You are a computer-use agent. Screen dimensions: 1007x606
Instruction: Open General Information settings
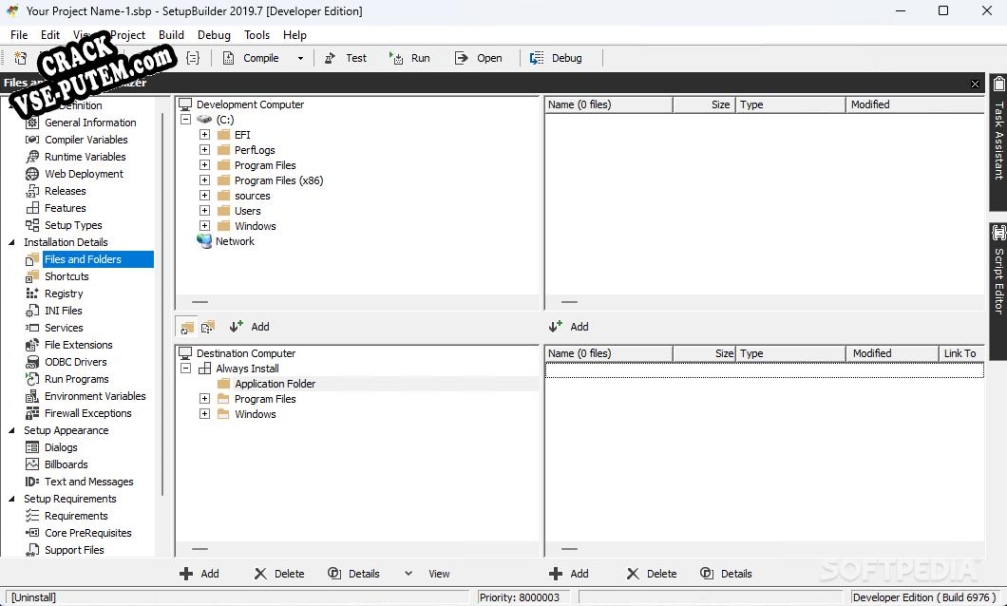pos(90,123)
